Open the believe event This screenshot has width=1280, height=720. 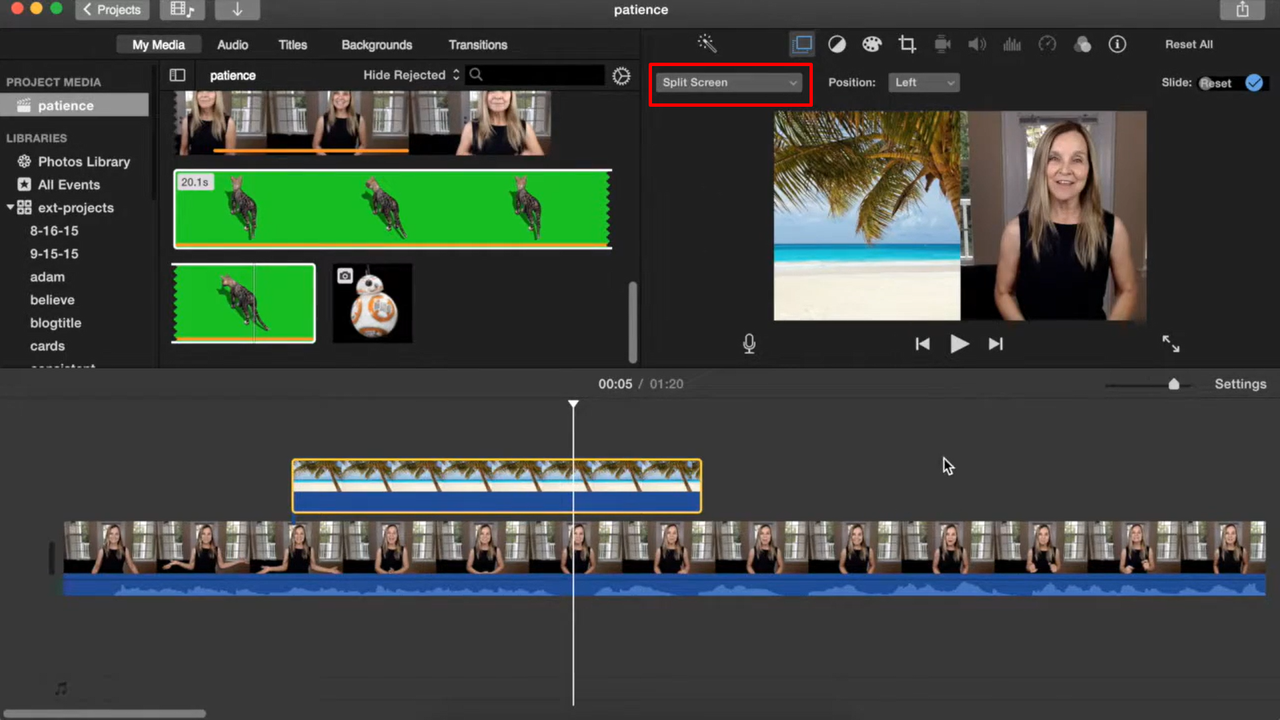pos(52,300)
